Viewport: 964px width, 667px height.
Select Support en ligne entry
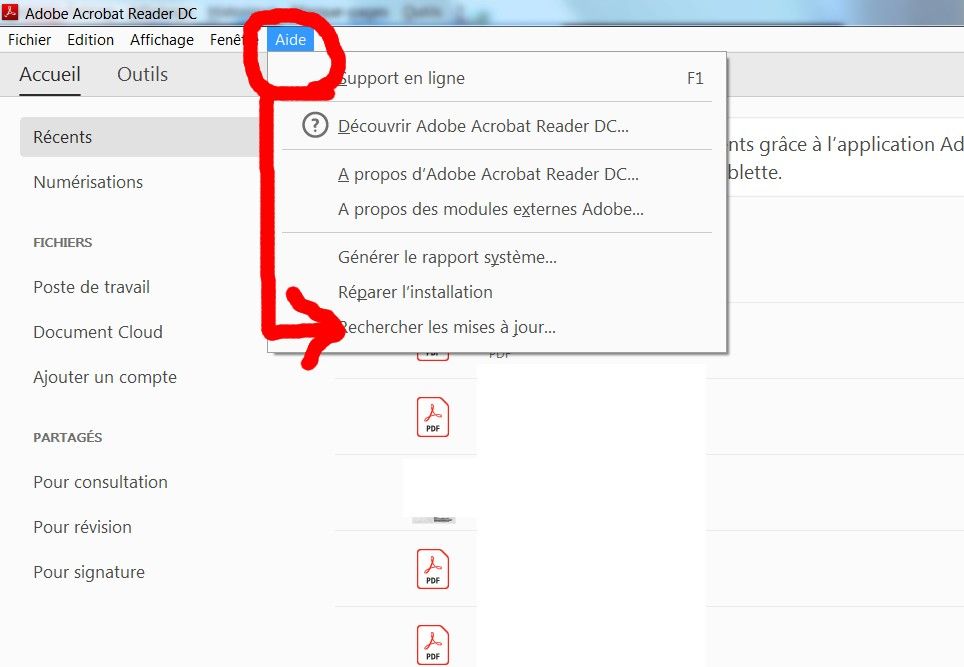pos(497,78)
